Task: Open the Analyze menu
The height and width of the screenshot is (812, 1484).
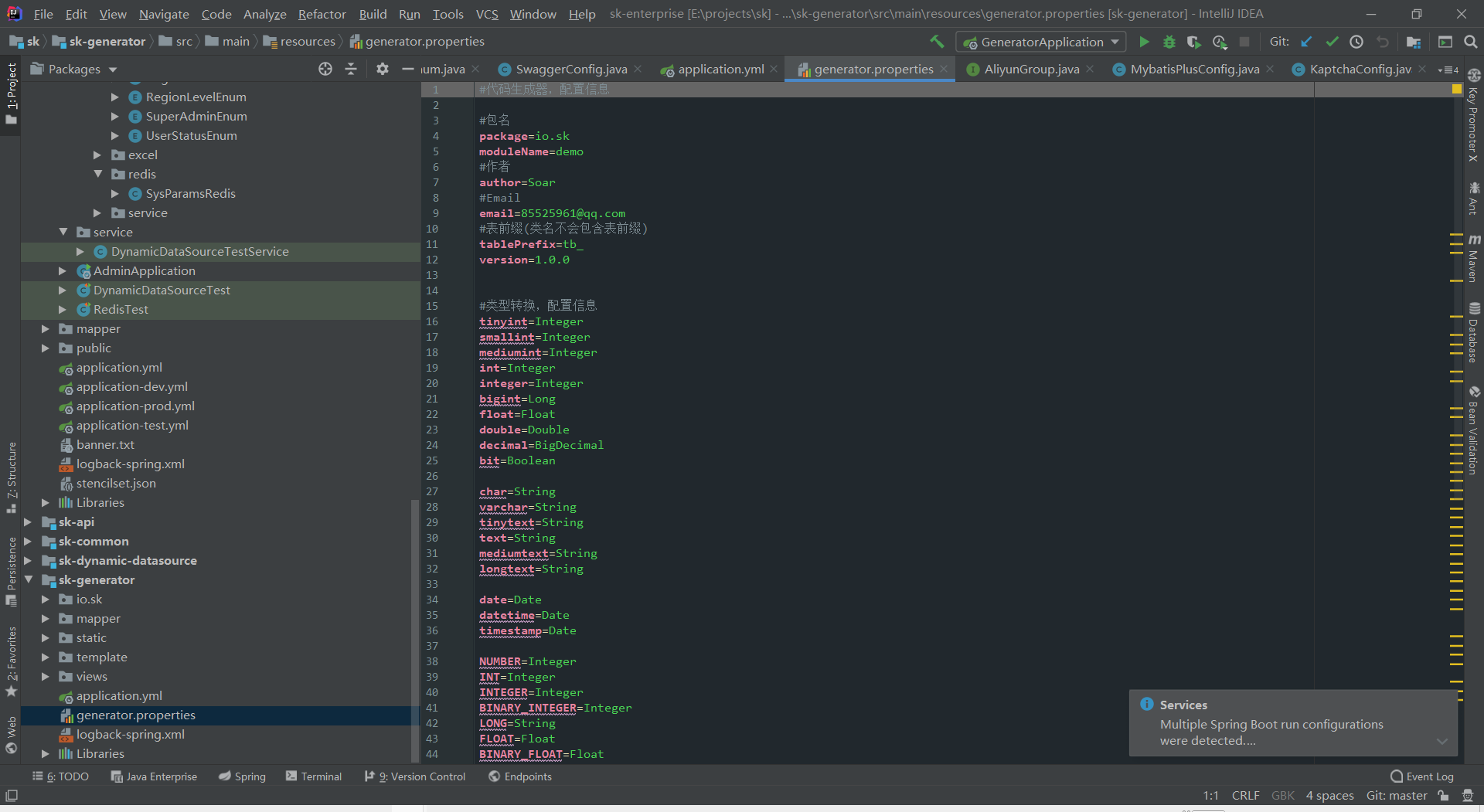Action: pos(264,14)
